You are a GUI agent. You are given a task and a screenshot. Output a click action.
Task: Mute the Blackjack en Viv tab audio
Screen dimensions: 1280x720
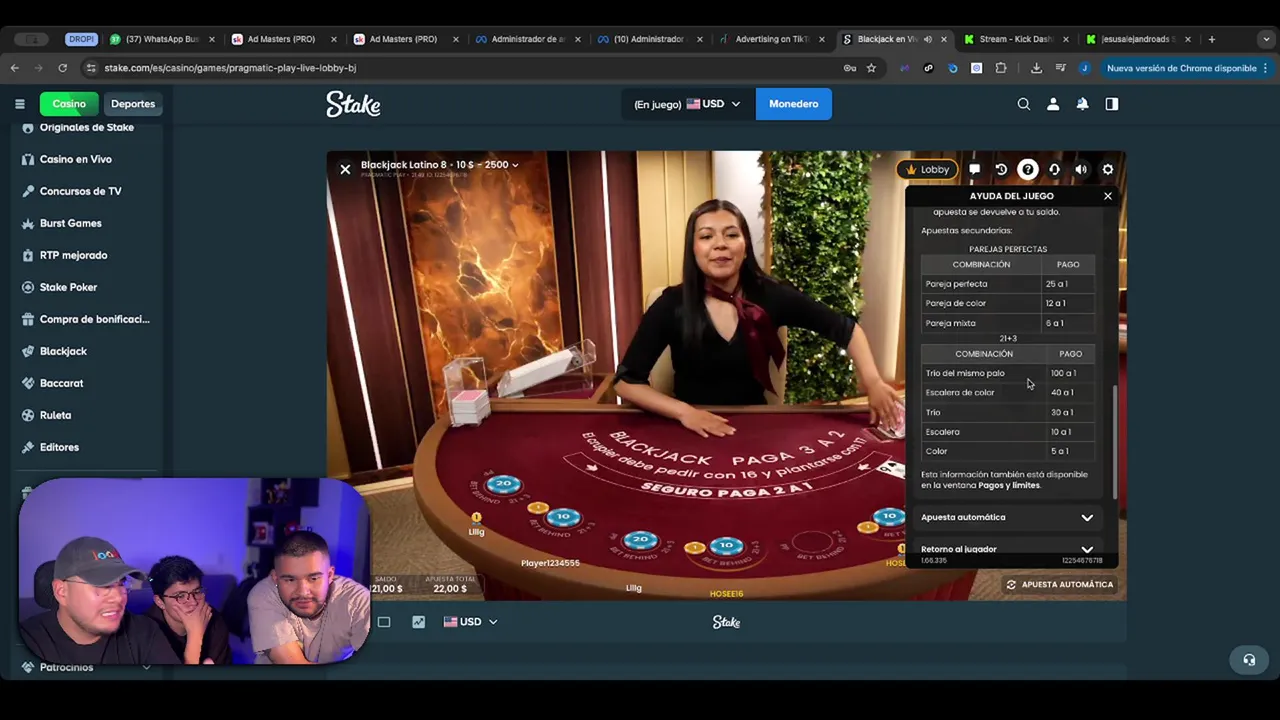click(927, 39)
